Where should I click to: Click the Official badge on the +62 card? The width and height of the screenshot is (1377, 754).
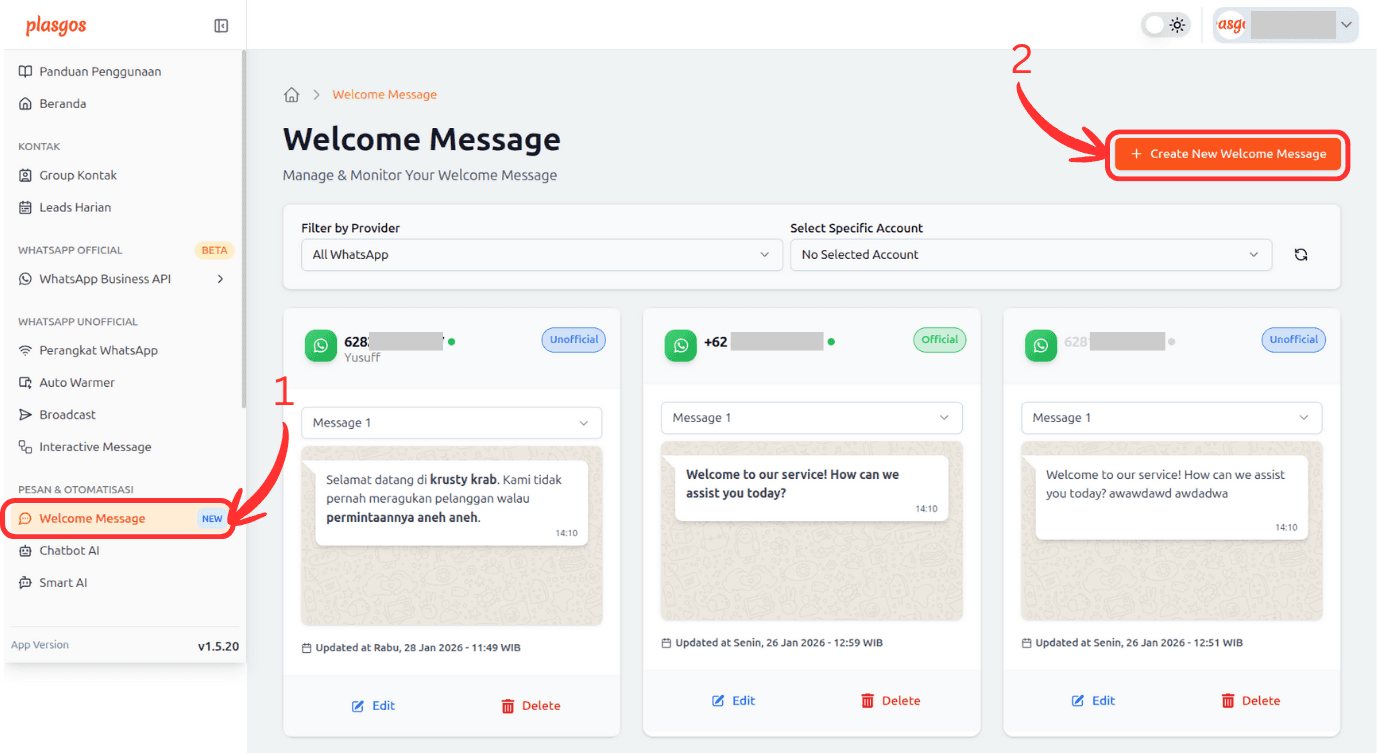coord(939,339)
